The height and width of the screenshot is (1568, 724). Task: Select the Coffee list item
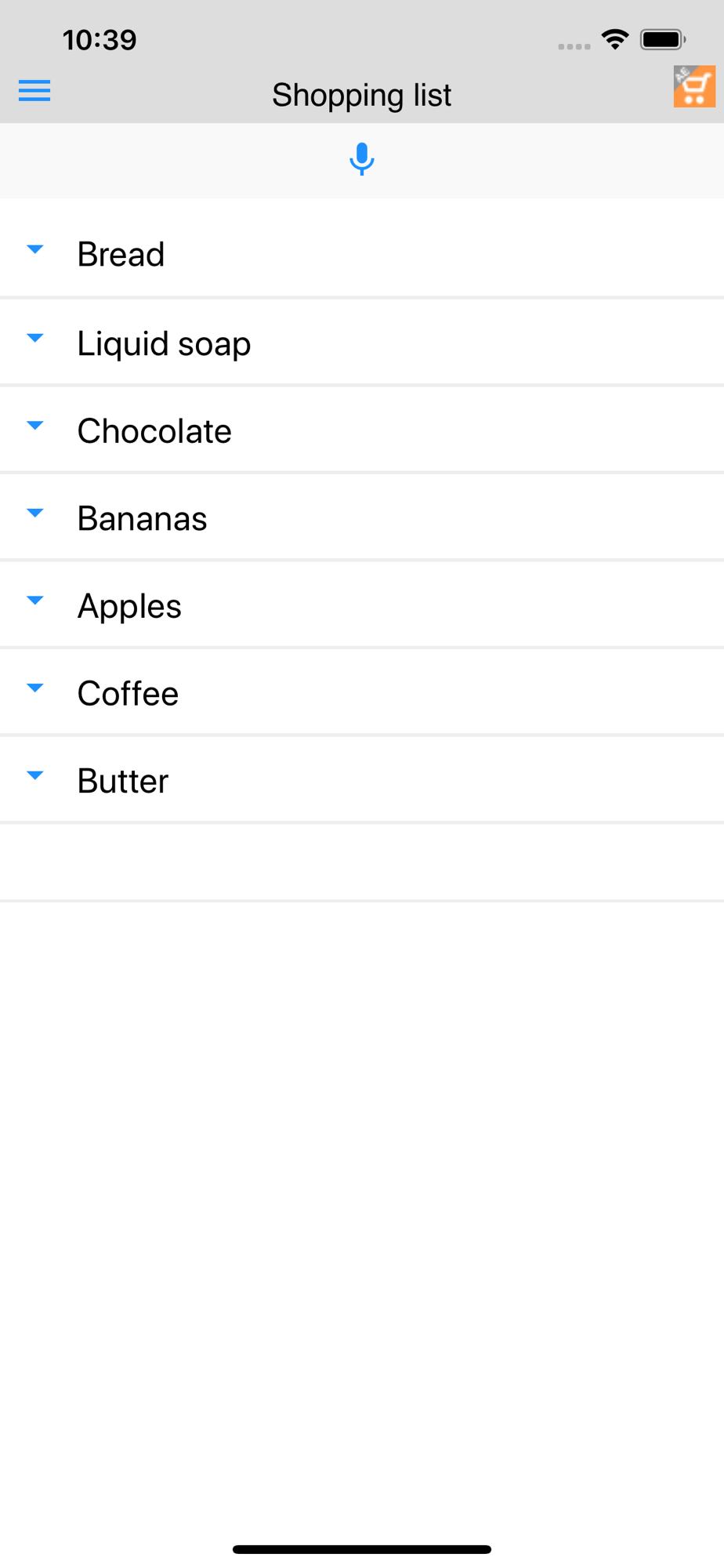[362, 691]
